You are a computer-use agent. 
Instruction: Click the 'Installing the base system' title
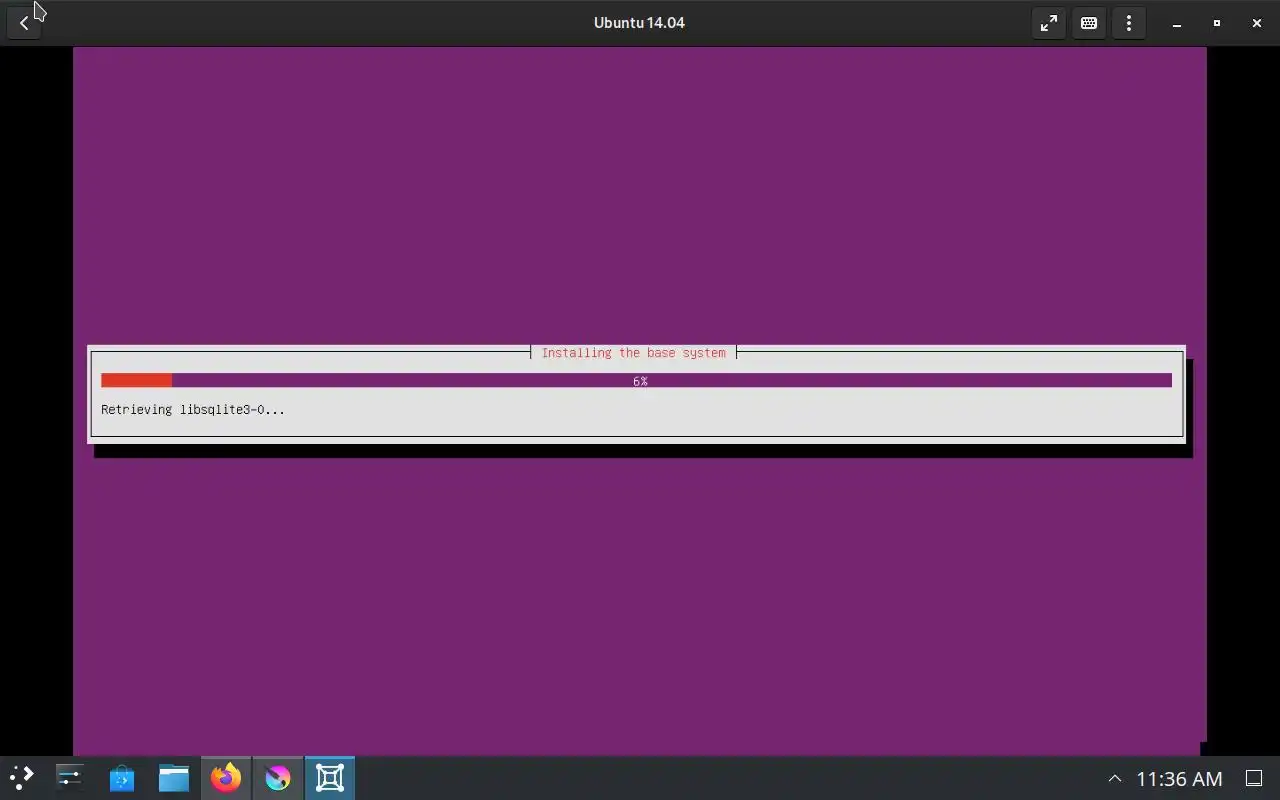pyautogui.click(x=634, y=353)
